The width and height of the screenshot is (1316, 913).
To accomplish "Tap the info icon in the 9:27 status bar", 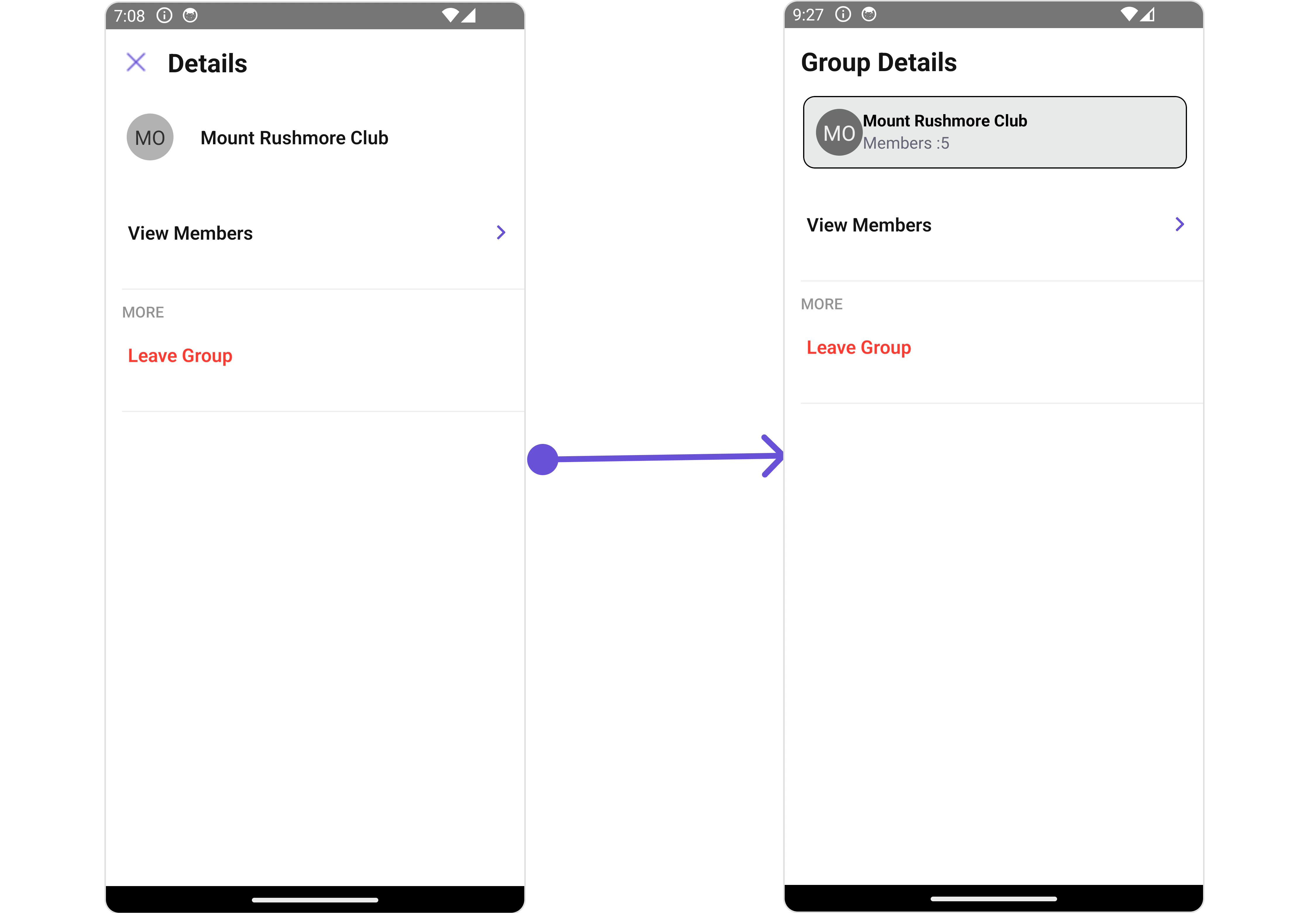I will pyautogui.click(x=843, y=14).
